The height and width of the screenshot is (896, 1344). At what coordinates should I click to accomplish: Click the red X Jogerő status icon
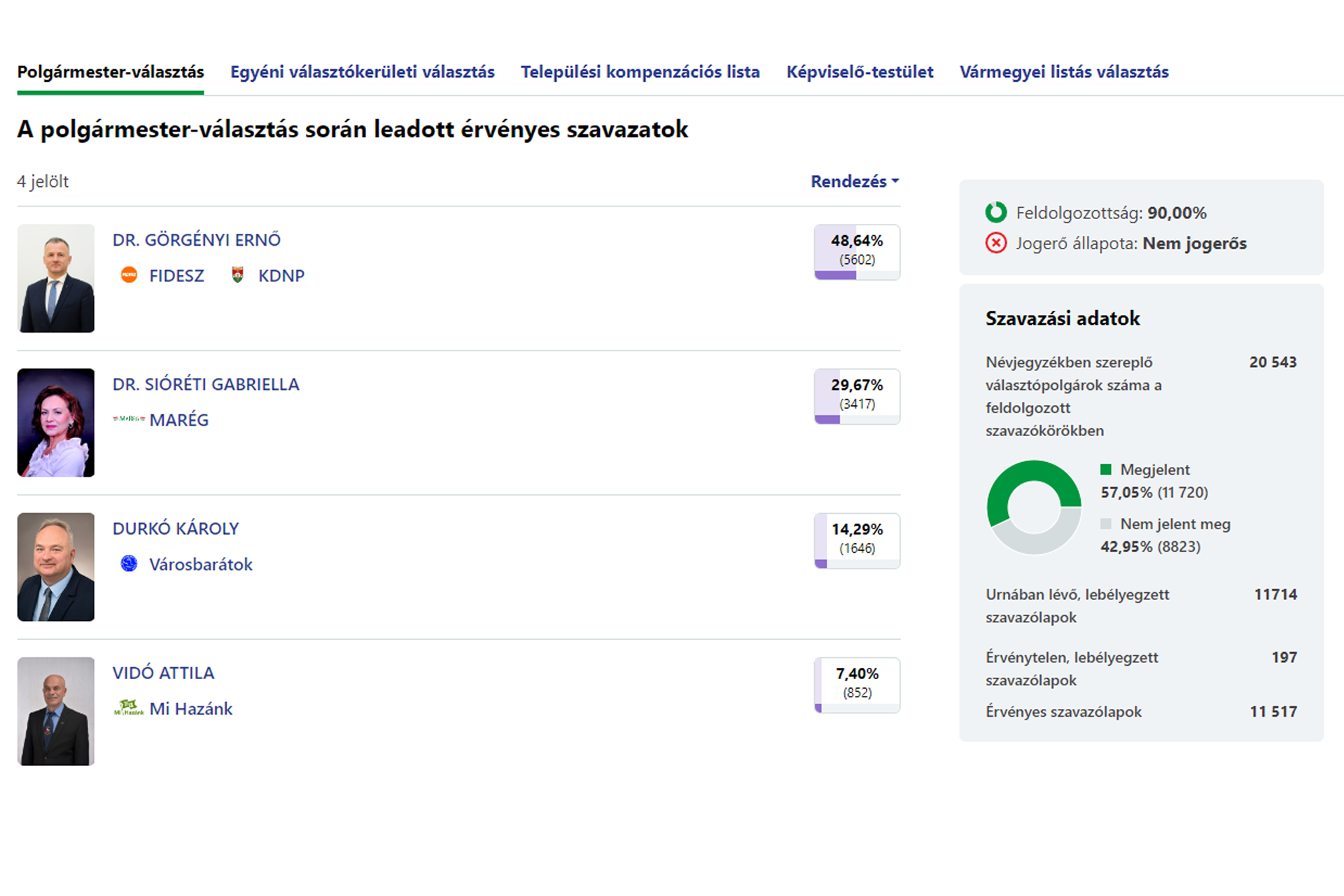tap(995, 243)
